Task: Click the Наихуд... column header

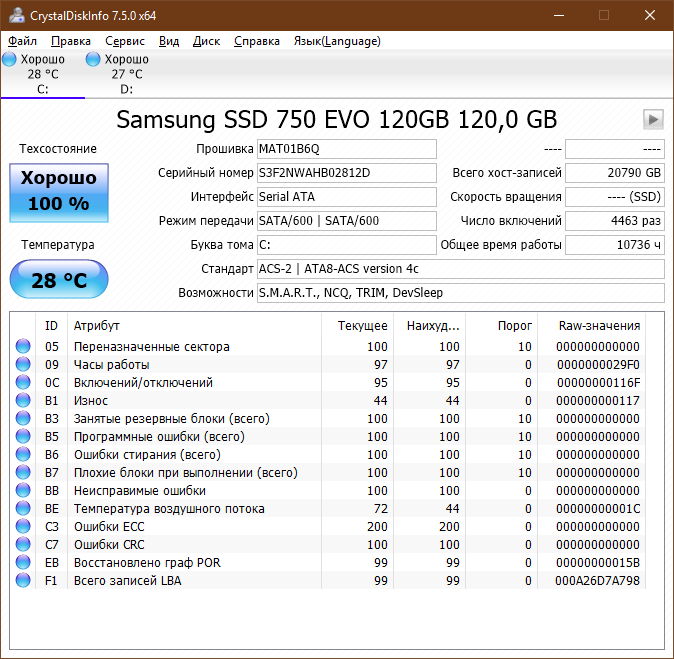Action: (429, 326)
